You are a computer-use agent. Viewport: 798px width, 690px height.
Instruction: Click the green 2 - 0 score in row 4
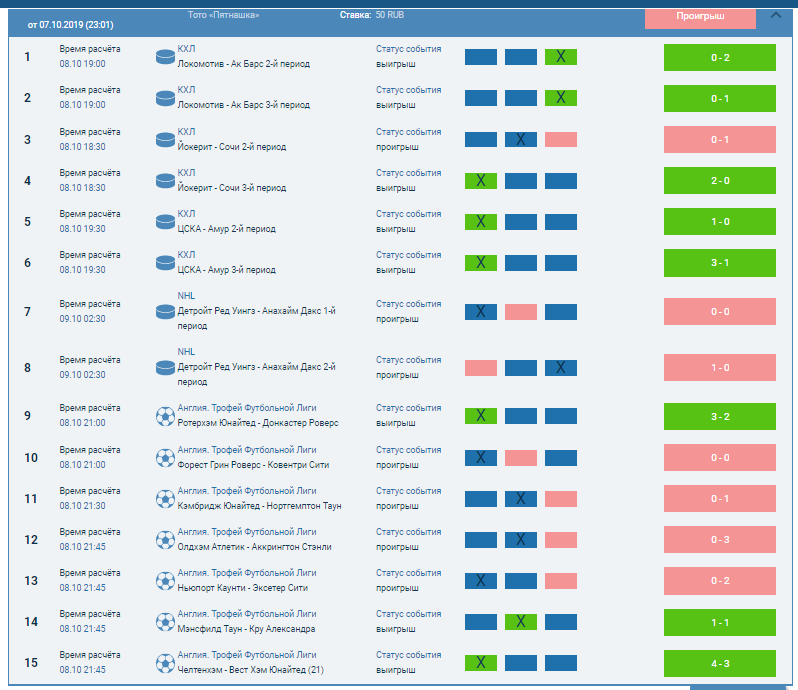(720, 181)
